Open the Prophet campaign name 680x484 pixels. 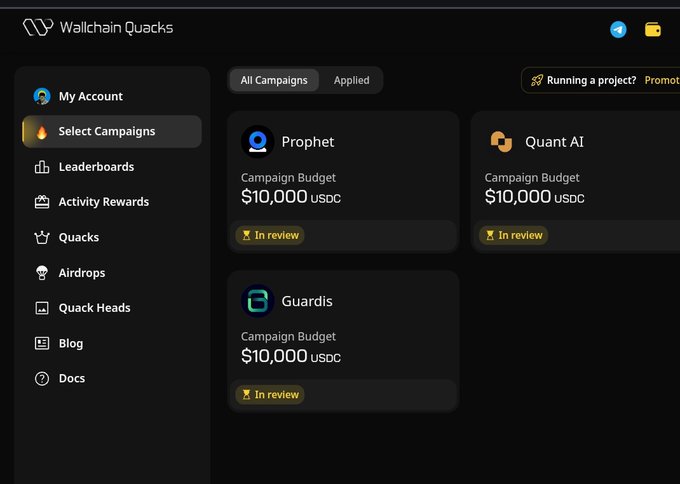click(308, 142)
